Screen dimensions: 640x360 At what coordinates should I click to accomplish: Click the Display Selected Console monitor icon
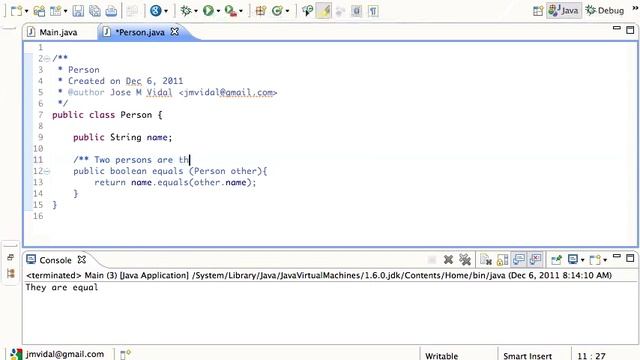[x=573, y=260]
